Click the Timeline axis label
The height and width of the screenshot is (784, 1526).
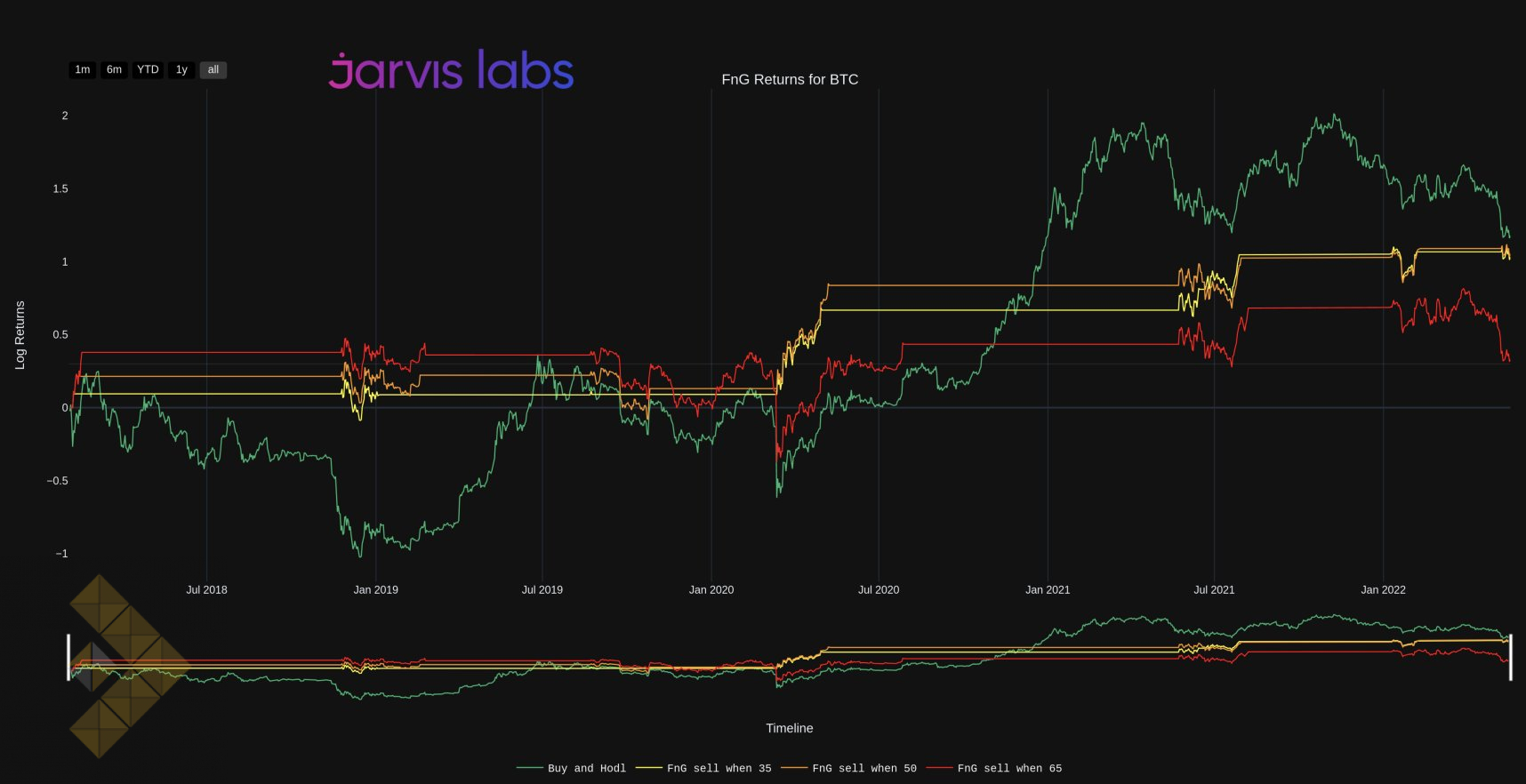click(x=790, y=728)
